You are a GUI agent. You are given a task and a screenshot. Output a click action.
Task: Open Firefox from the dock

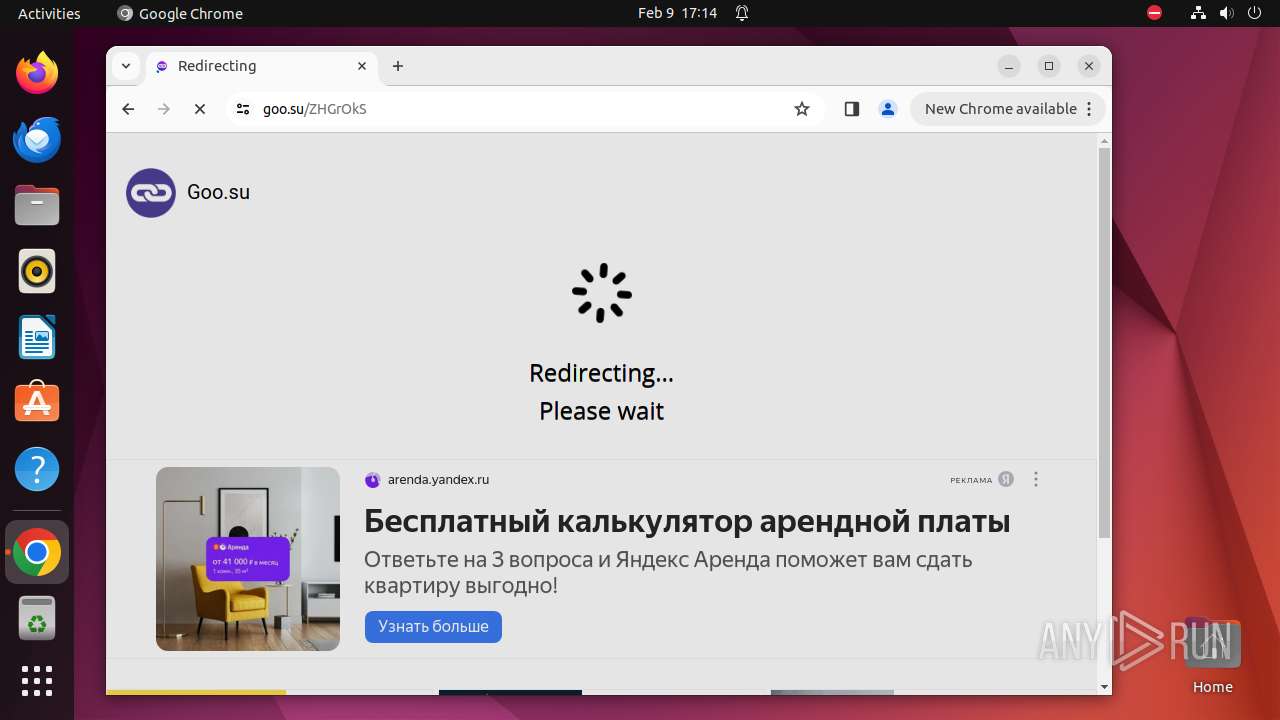point(37,73)
